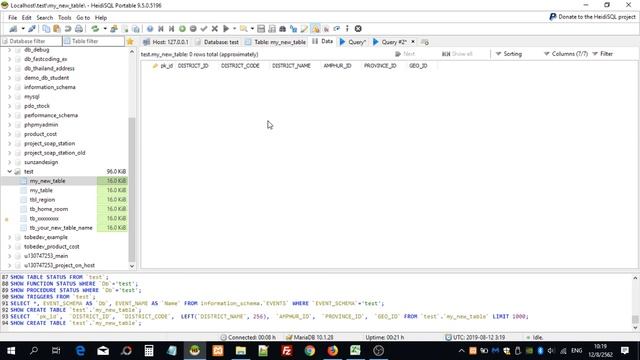Click the green Insert row icon
The height and width of the screenshot is (360, 640).
click(x=182, y=29)
